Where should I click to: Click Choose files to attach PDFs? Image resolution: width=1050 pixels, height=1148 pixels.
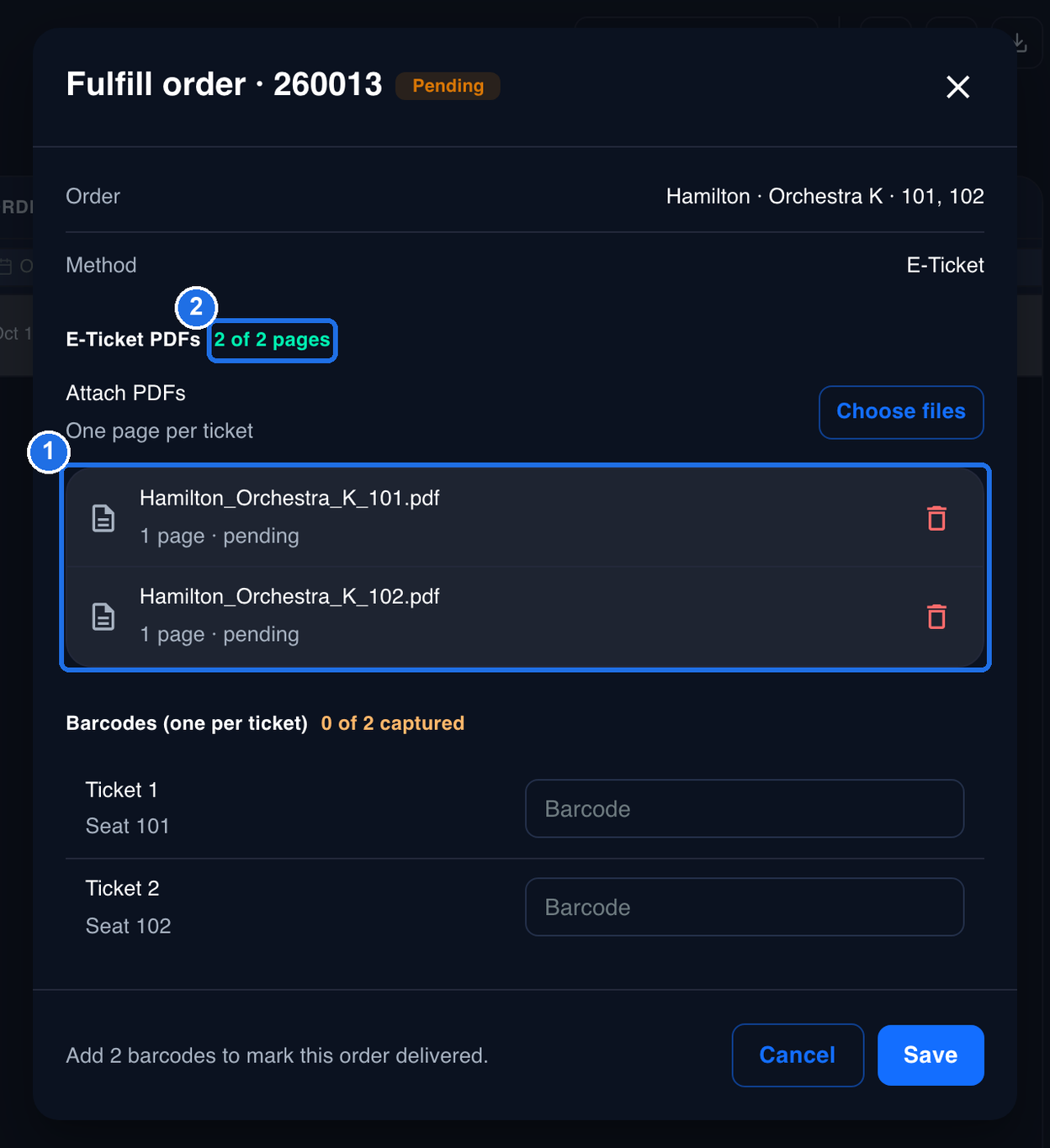(901, 412)
